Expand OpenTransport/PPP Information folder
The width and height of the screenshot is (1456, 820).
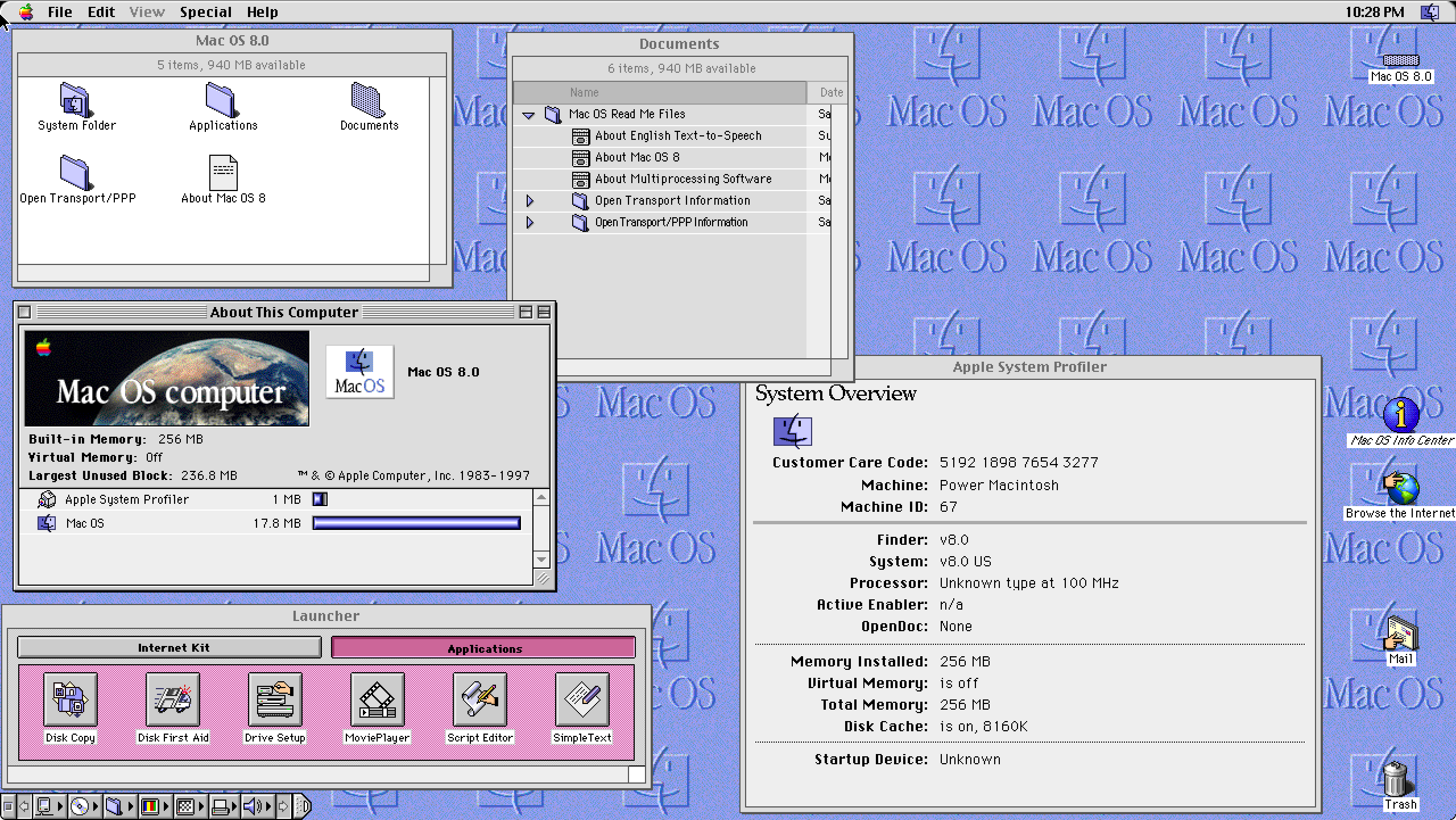(x=529, y=221)
